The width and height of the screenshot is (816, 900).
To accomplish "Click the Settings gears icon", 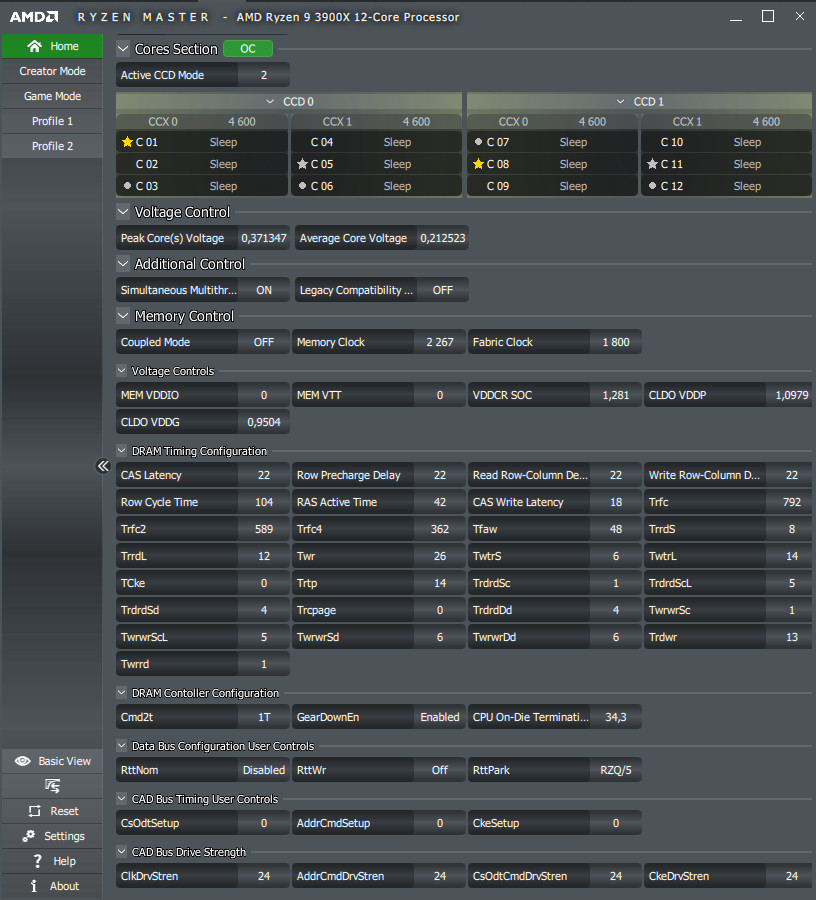I will 29,836.
